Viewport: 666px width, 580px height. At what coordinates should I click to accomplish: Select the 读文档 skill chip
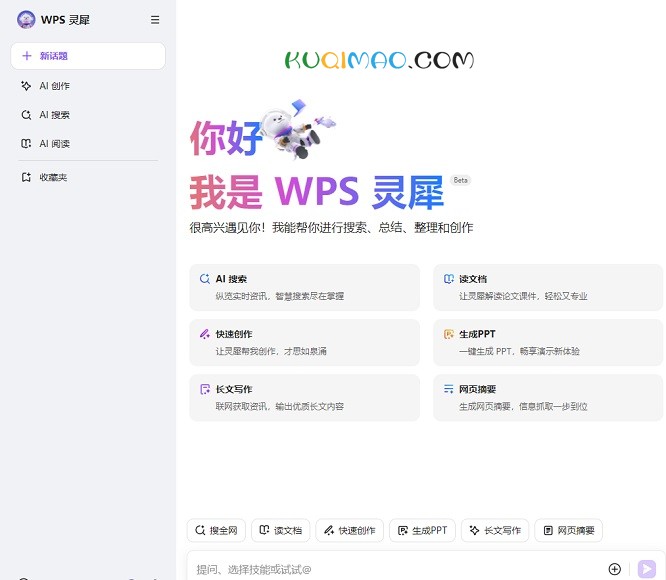281,530
